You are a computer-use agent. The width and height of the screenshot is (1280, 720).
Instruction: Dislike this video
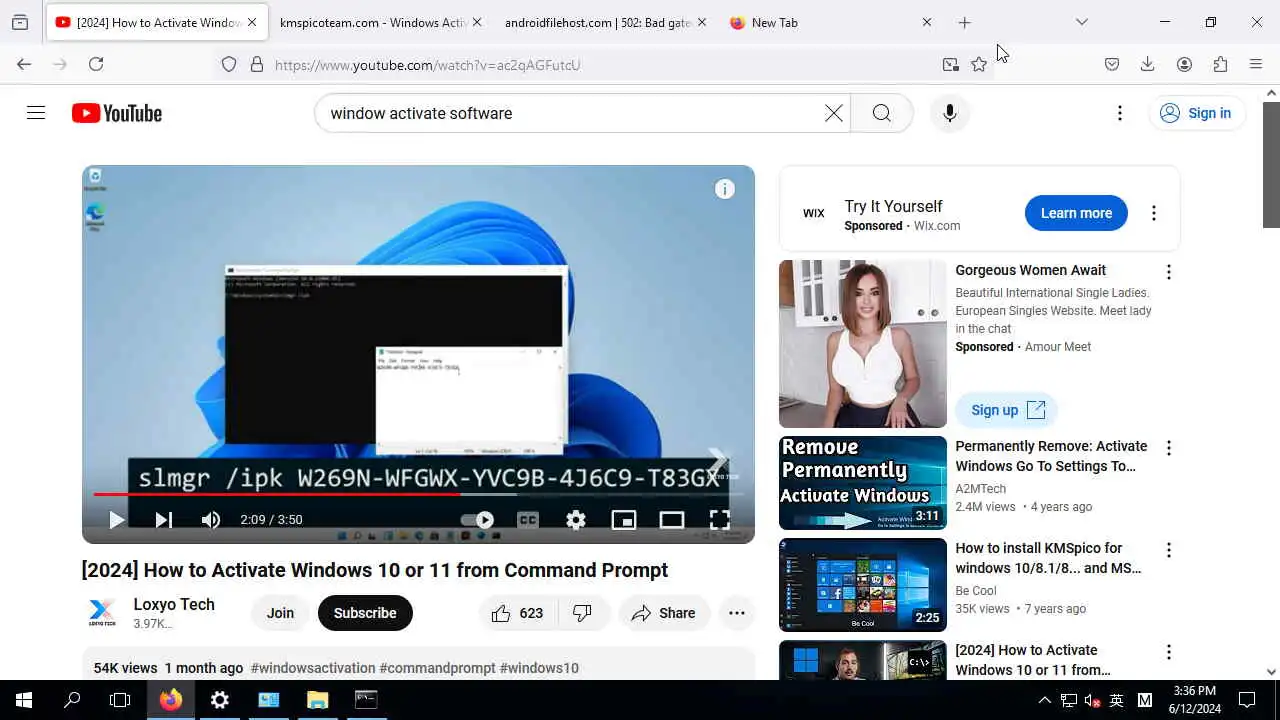[x=582, y=613]
